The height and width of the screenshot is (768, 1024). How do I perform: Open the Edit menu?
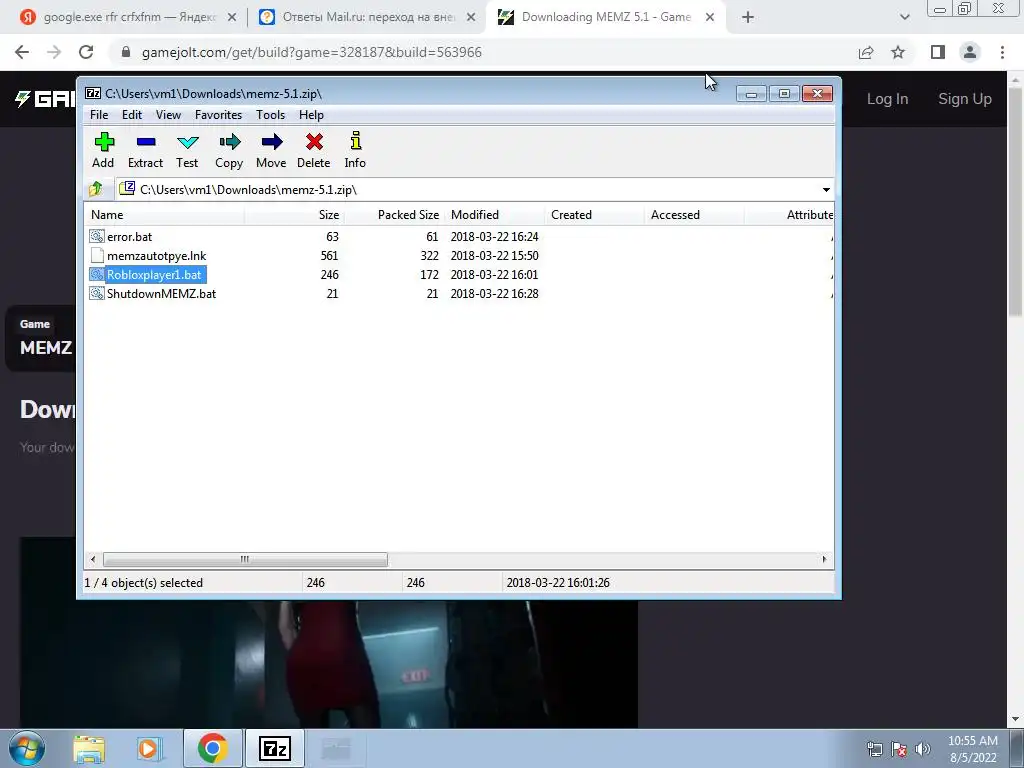(132, 115)
